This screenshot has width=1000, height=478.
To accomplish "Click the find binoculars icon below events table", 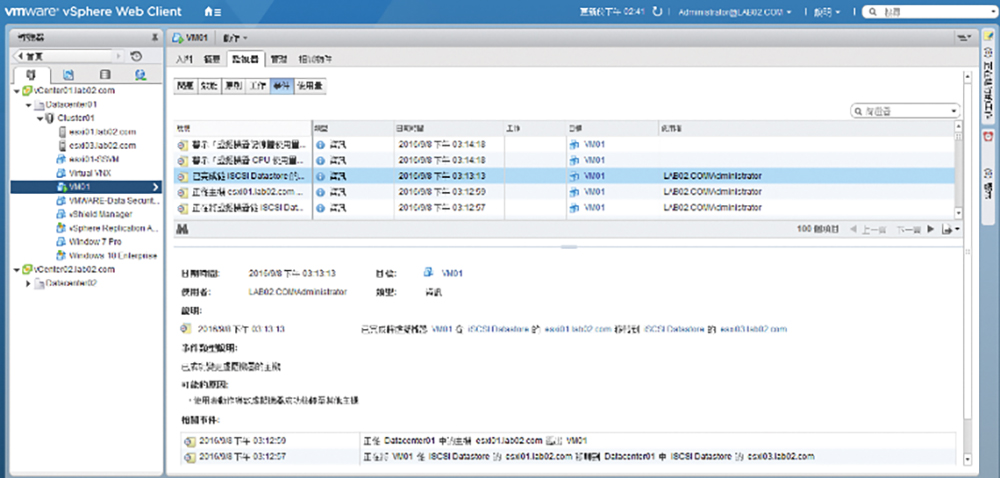I will tap(182, 228).
